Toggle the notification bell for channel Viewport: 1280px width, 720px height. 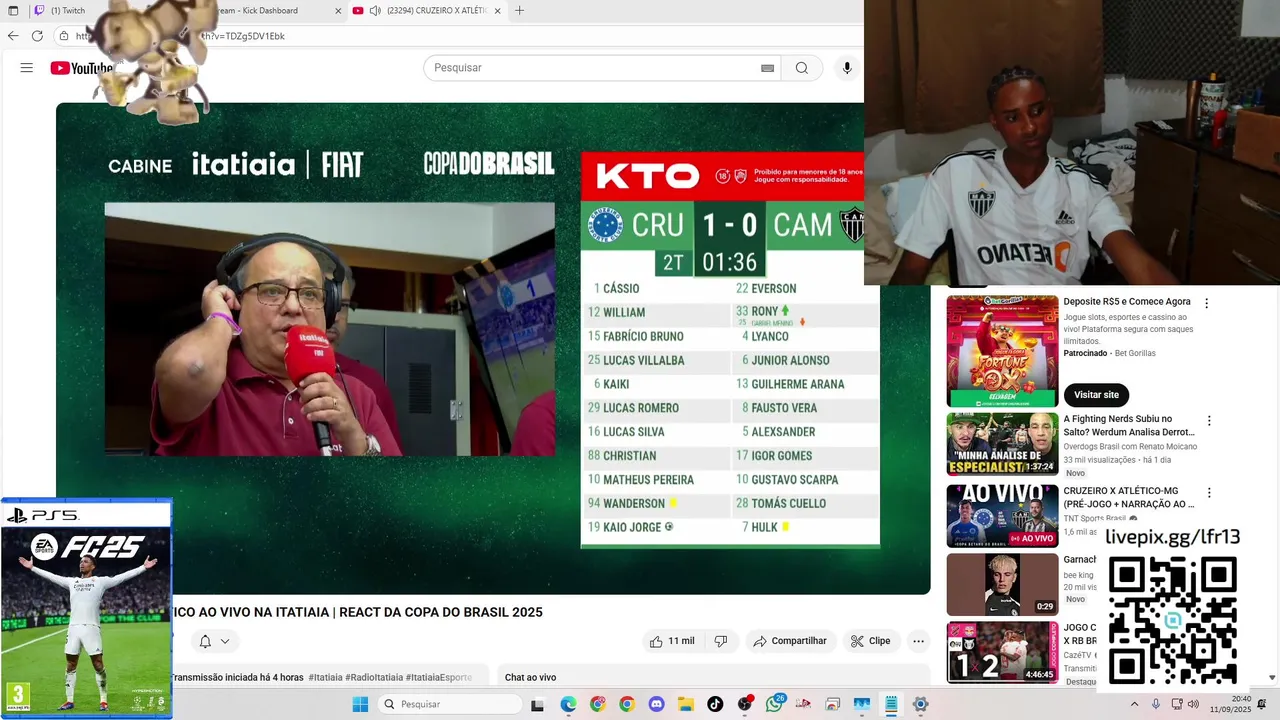coord(205,641)
